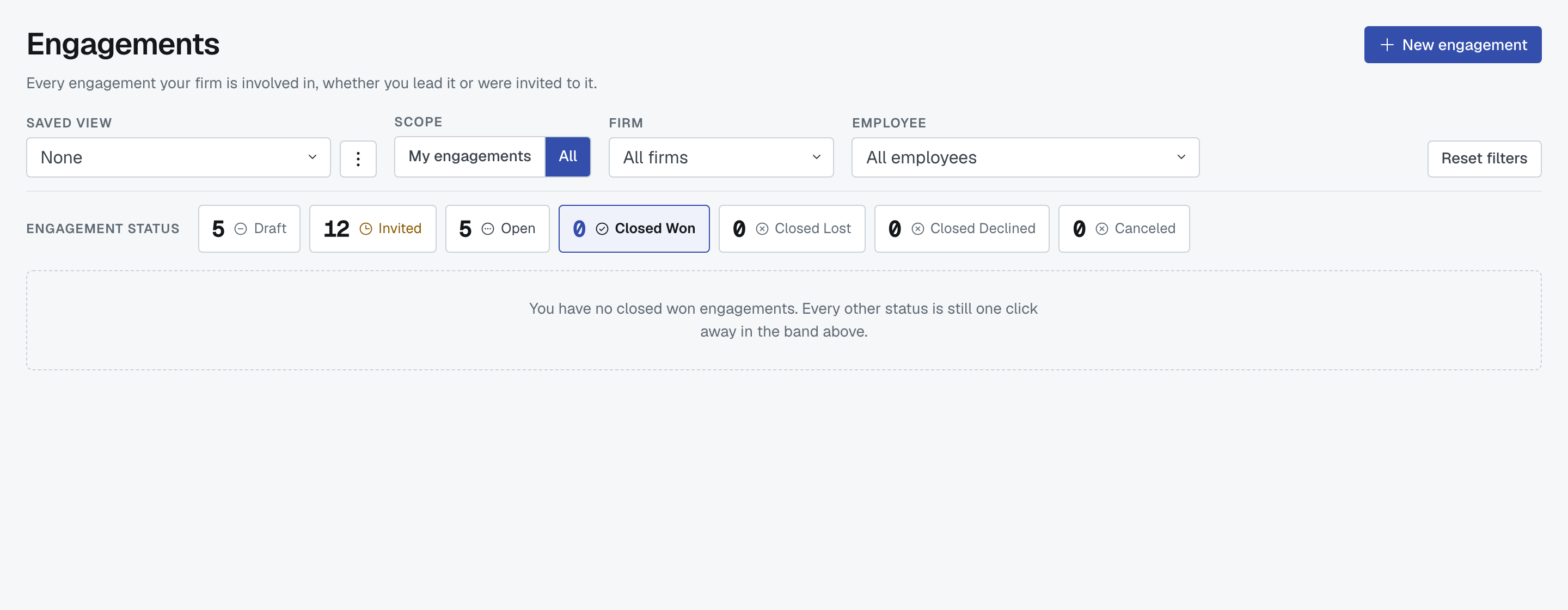Click the Invited clock icon
Image resolution: width=1568 pixels, height=610 pixels.
tap(365, 229)
